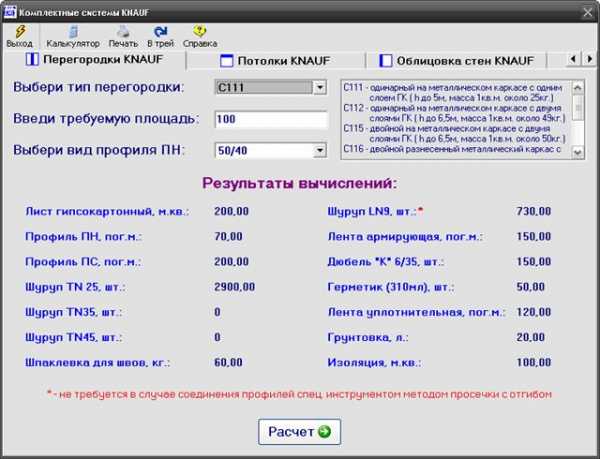The width and height of the screenshot is (600, 459).
Task: Open partition type dropdown C111
Action: point(320,87)
